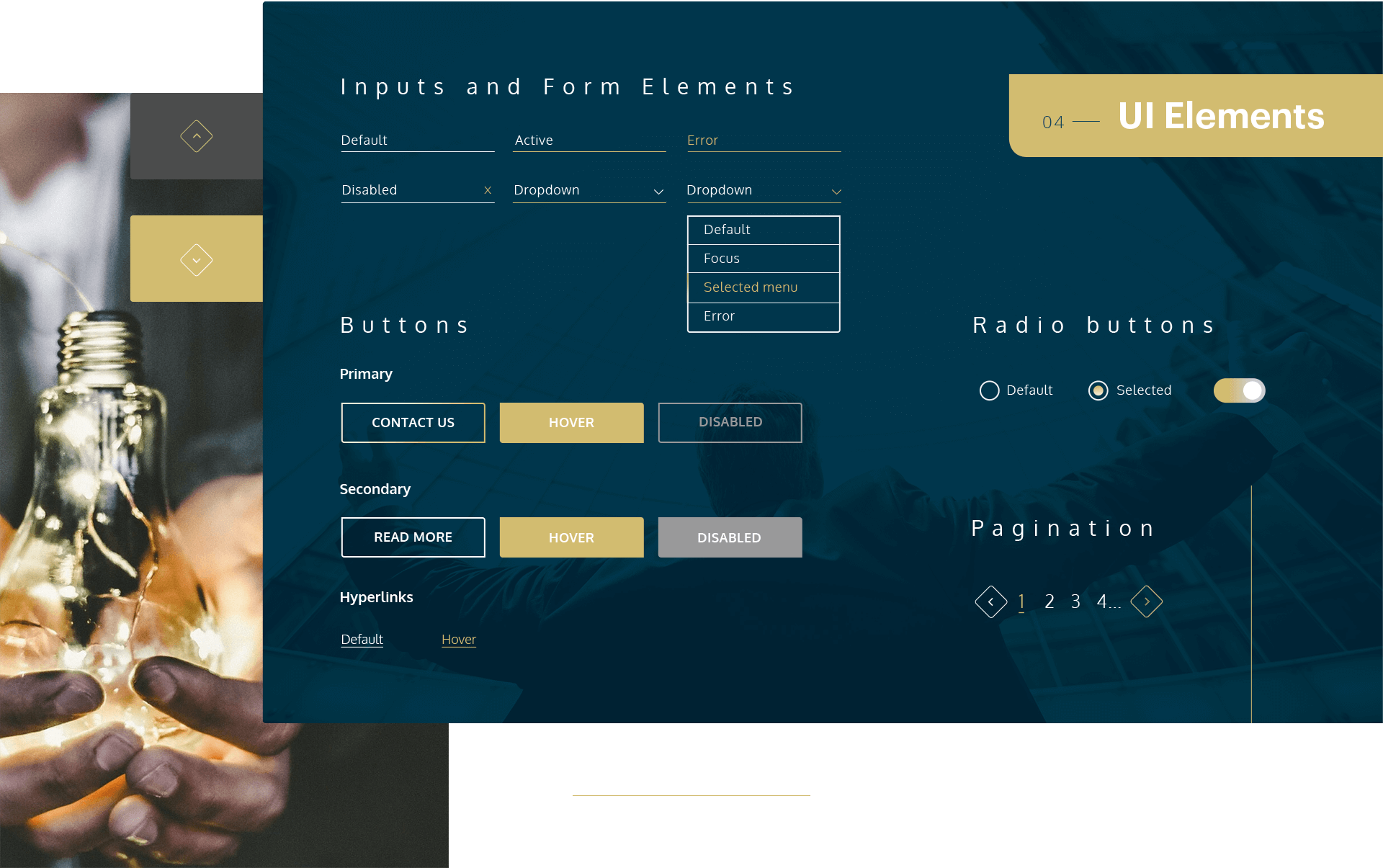The width and height of the screenshot is (1383, 868).
Task: Click the disabled input field clear X icon
Action: click(x=487, y=190)
